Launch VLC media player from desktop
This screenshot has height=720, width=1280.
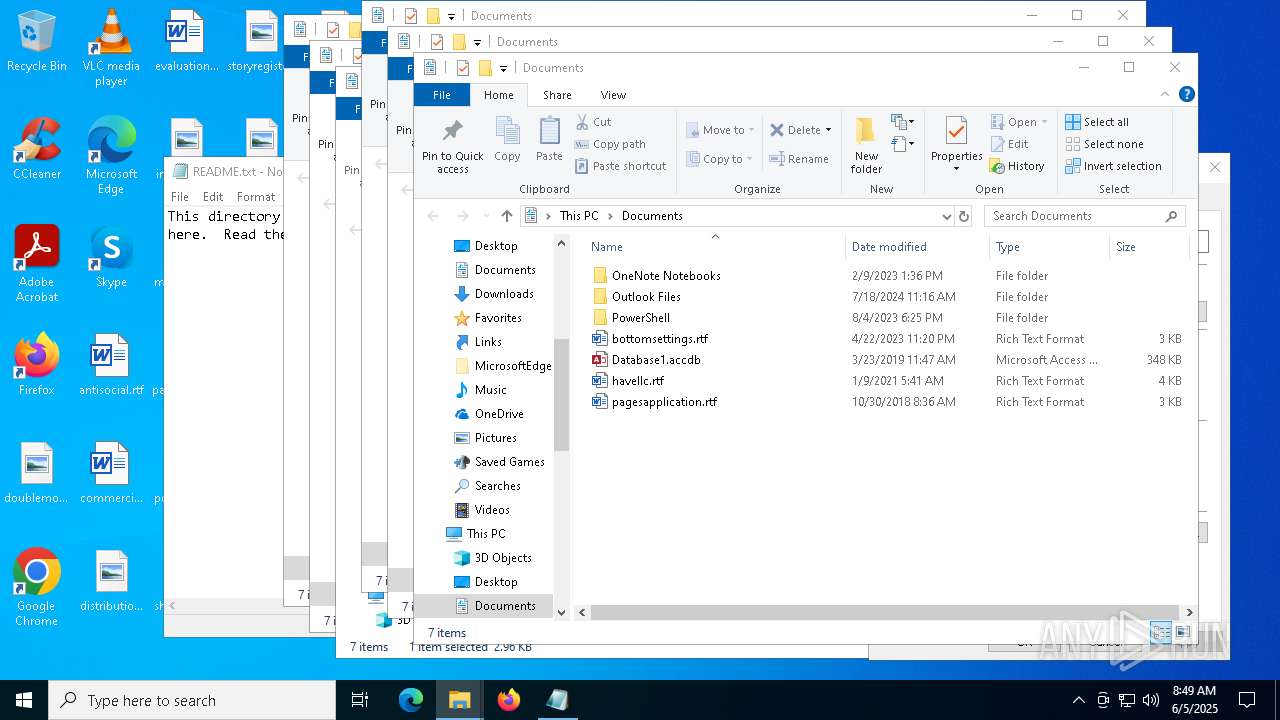tap(111, 48)
